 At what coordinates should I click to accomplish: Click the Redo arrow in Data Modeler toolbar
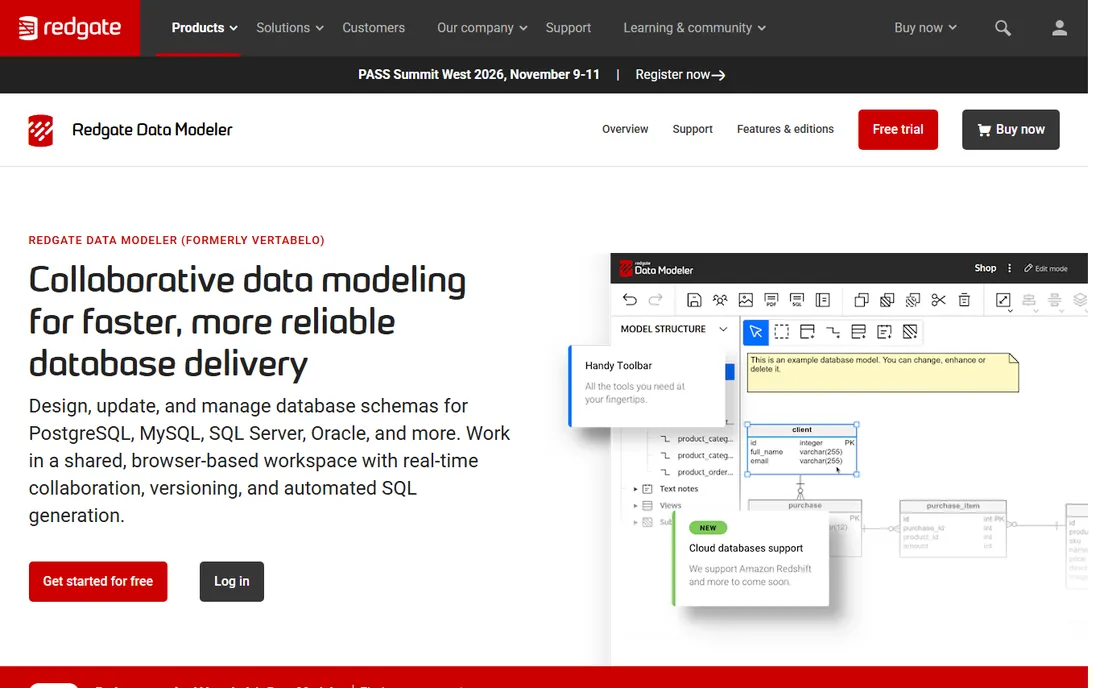click(x=655, y=300)
